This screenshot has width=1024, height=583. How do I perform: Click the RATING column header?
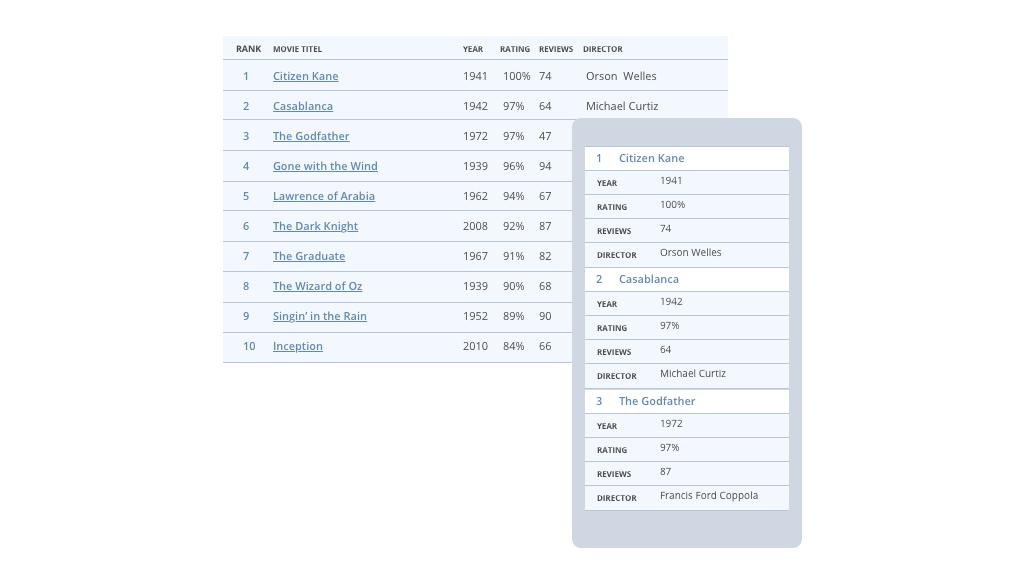click(x=514, y=49)
